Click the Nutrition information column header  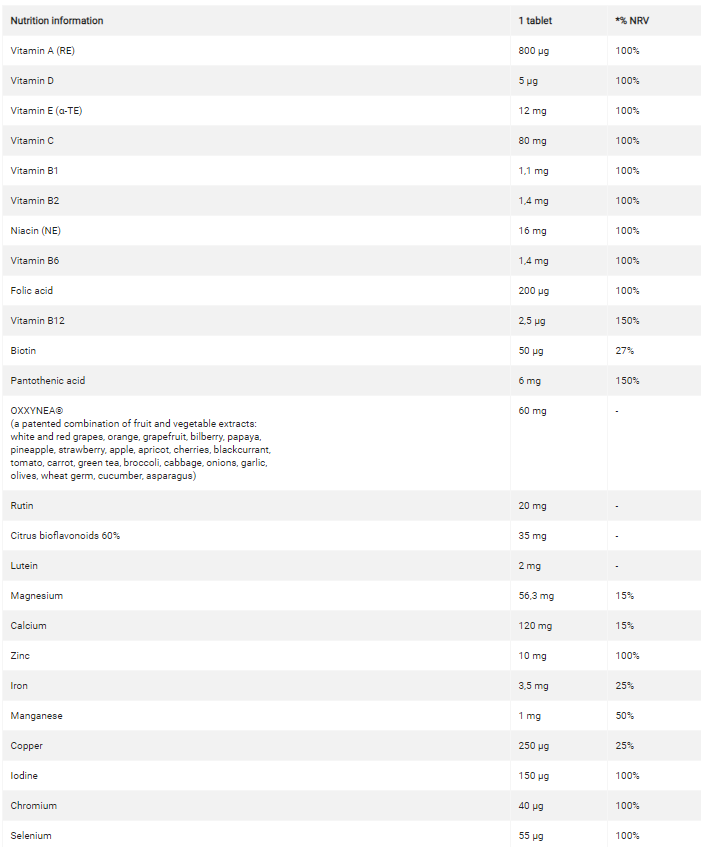[x=57, y=21]
